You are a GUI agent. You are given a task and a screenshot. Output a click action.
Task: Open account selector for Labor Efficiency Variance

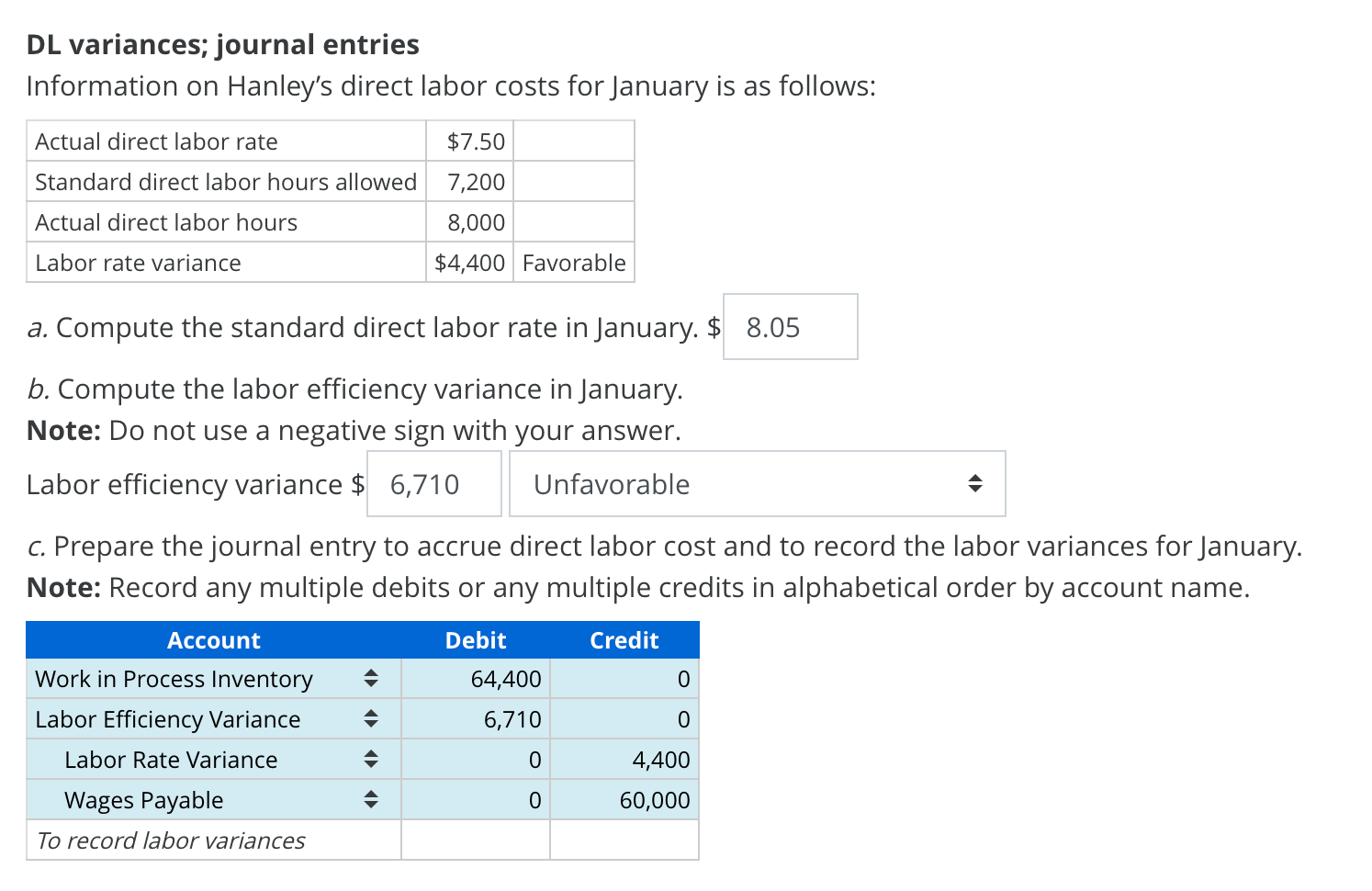click(x=371, y=718)
